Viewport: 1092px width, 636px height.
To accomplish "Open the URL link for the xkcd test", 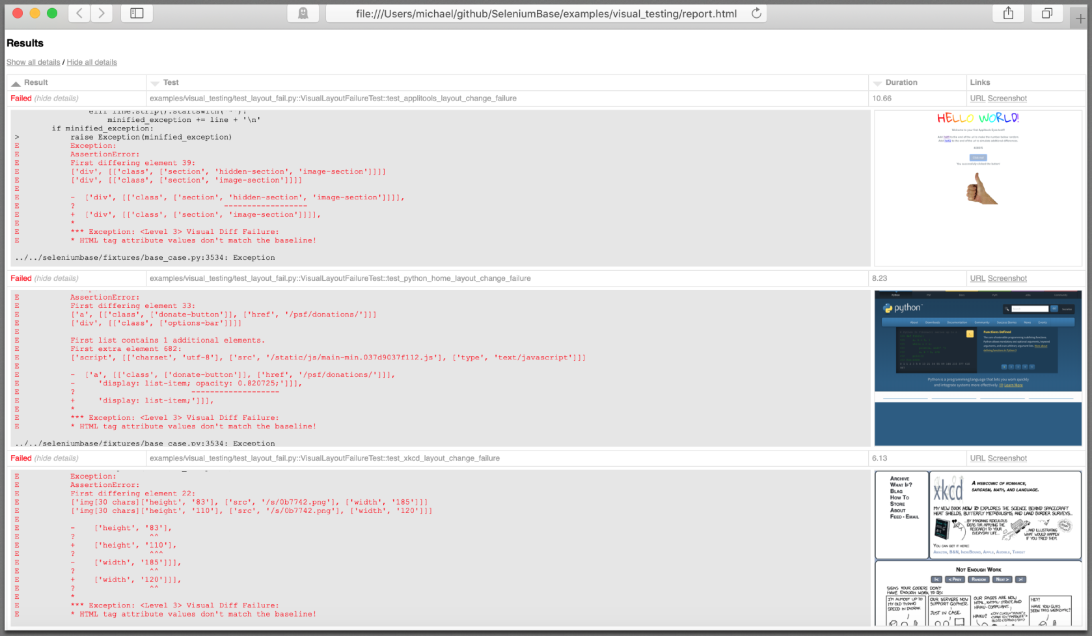I will 976,457.
